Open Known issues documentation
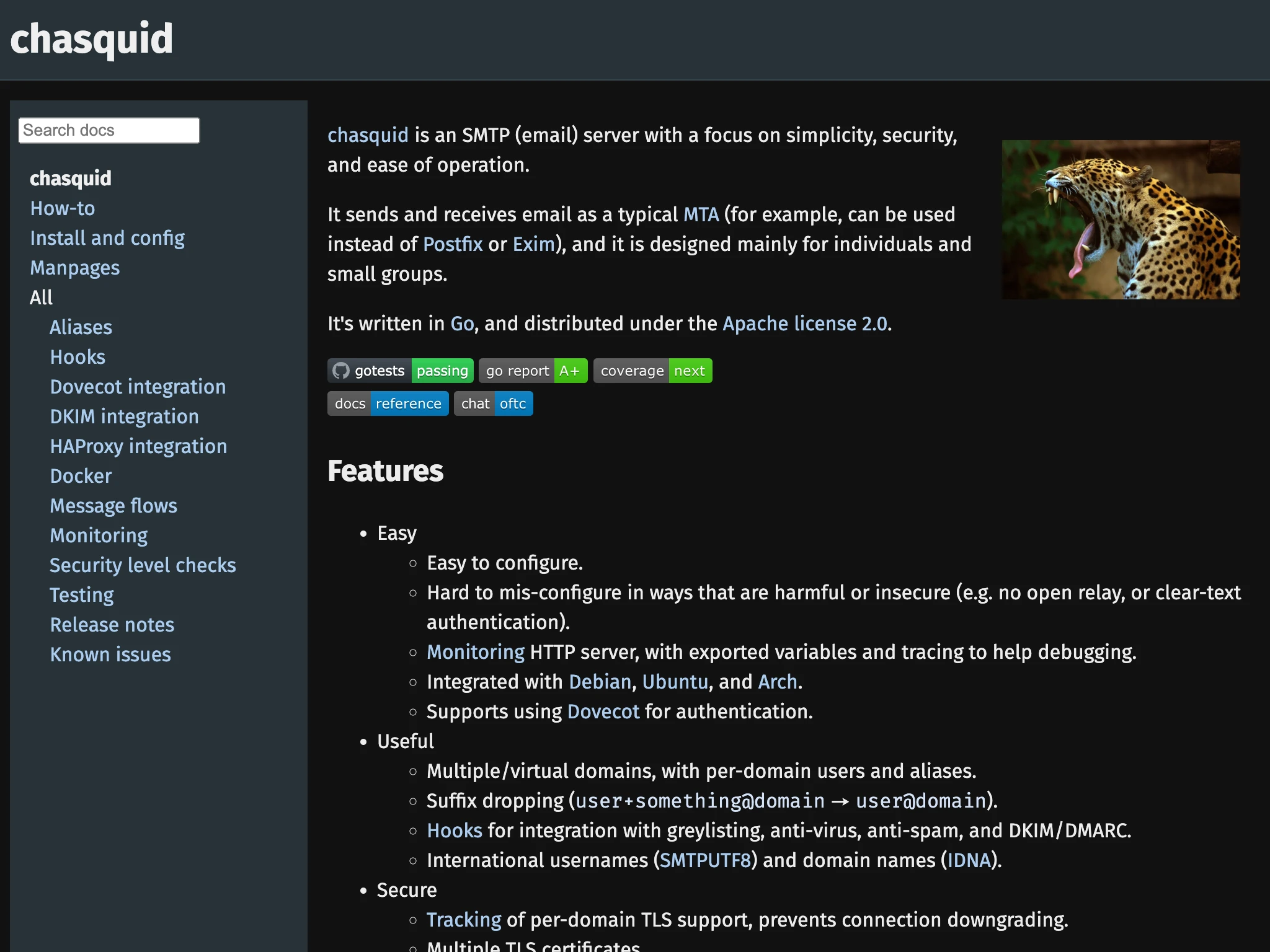This screenshot has width=1270, height=952. (110, 654)
